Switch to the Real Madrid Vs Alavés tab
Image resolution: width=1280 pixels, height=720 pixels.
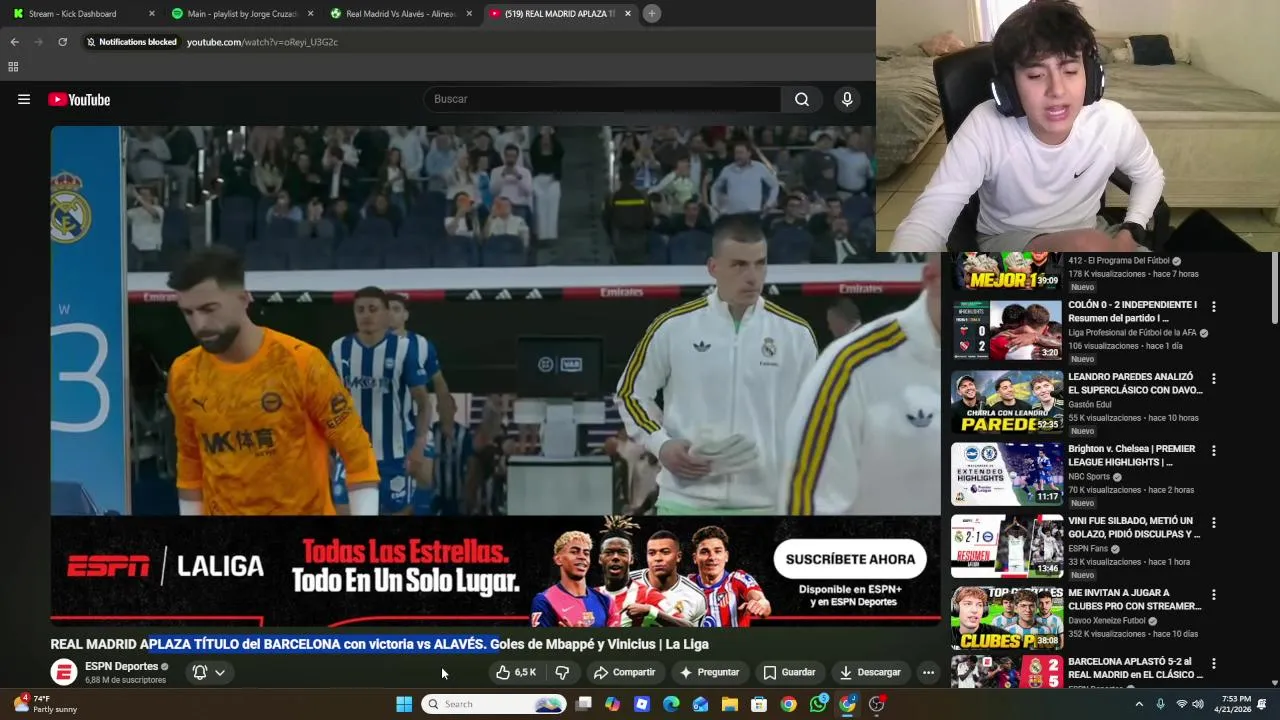point(401,14)
